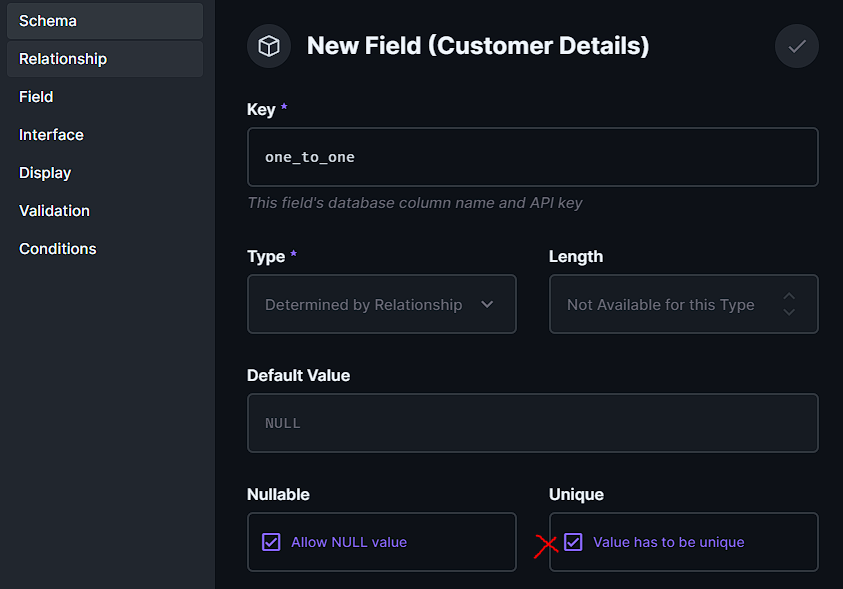843x589 pixels.
Task: Click the Key input containing one_to_one
Action: [532, 157]
